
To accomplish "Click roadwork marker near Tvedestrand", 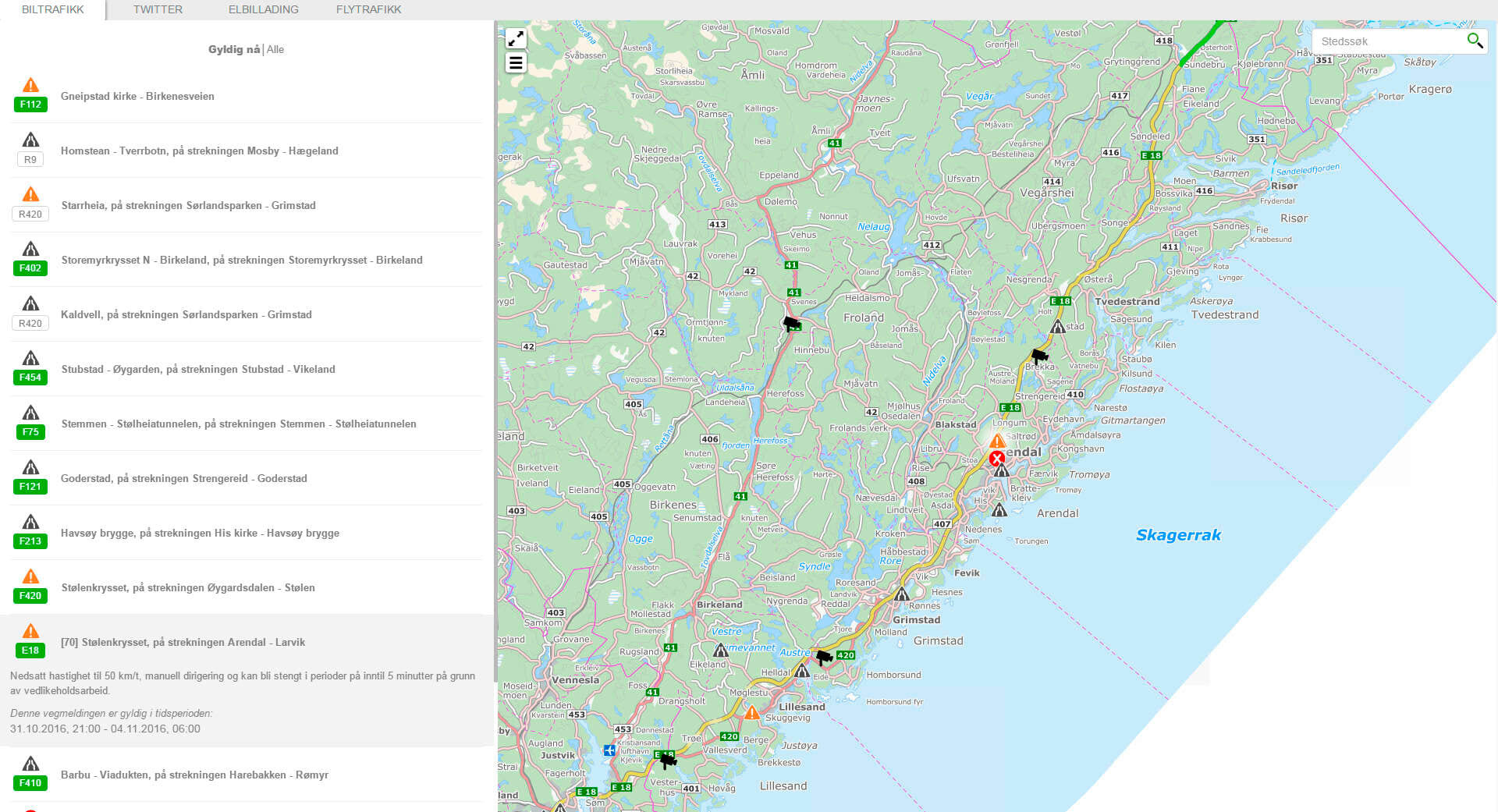I will coord(1057,327).
